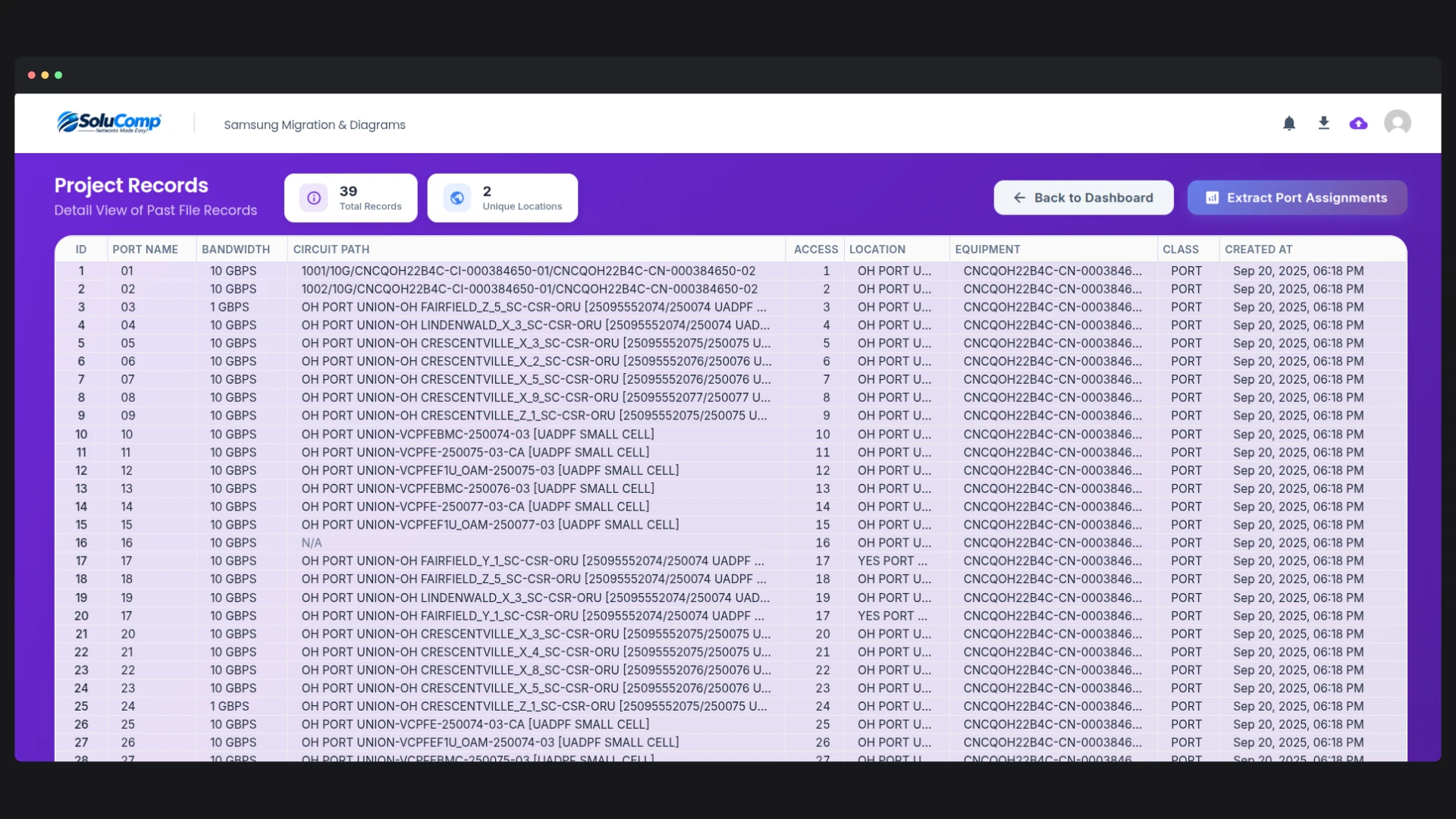Click LINDENWALD_X_3 circuit path in row 4
The image size is (1456, 819).
[535, 325]
